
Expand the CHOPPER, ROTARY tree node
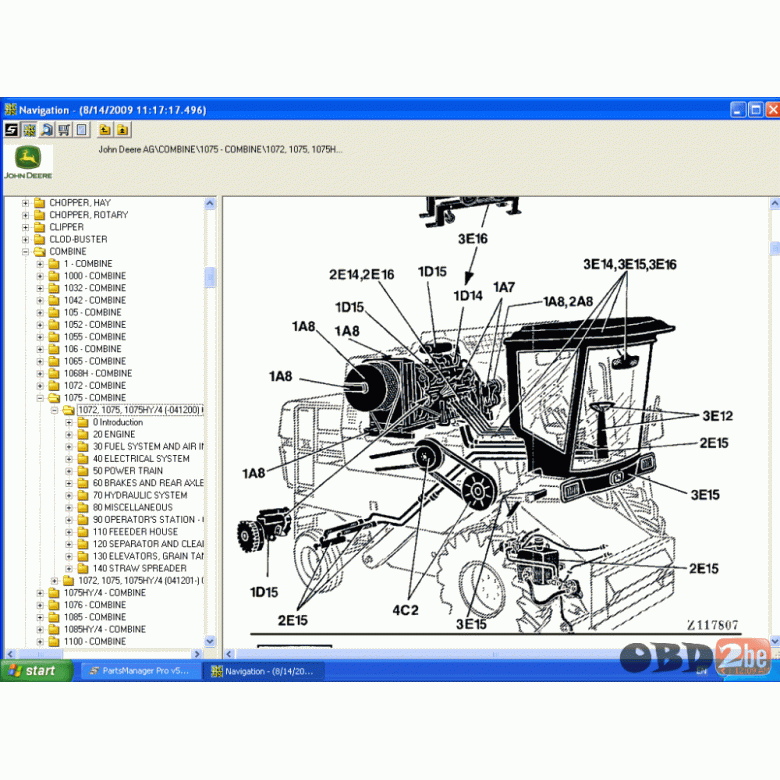coord(25,215)
